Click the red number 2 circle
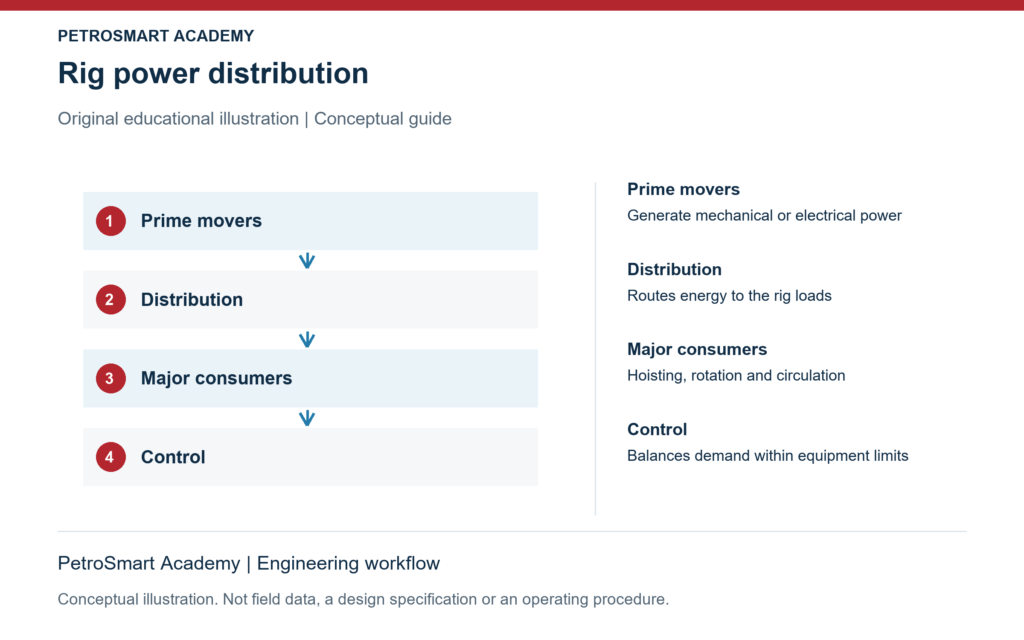This screenshot has height=640, width=1024. pos(110,300)
